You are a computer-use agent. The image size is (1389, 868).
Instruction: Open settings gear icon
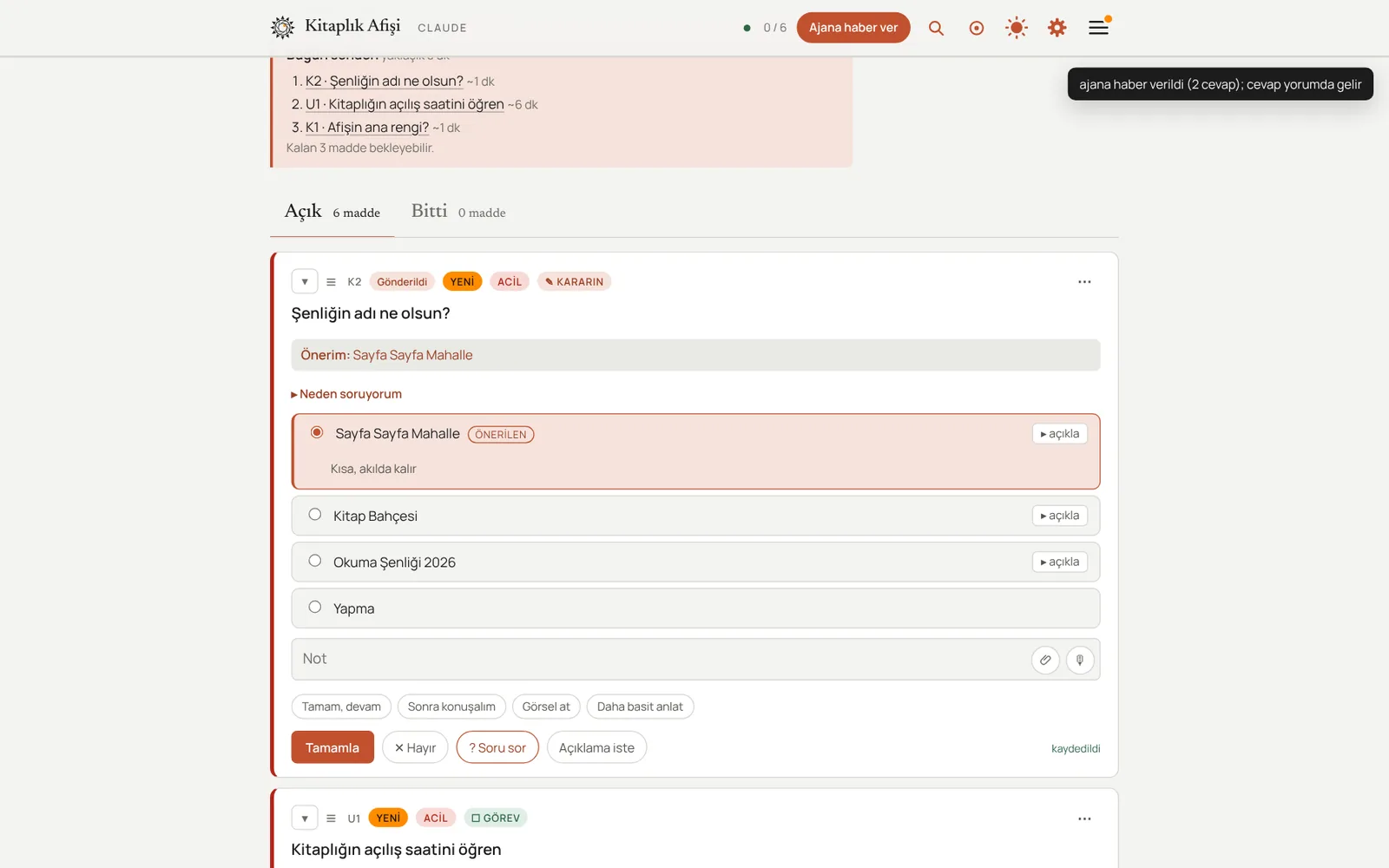coord(1057,28)
